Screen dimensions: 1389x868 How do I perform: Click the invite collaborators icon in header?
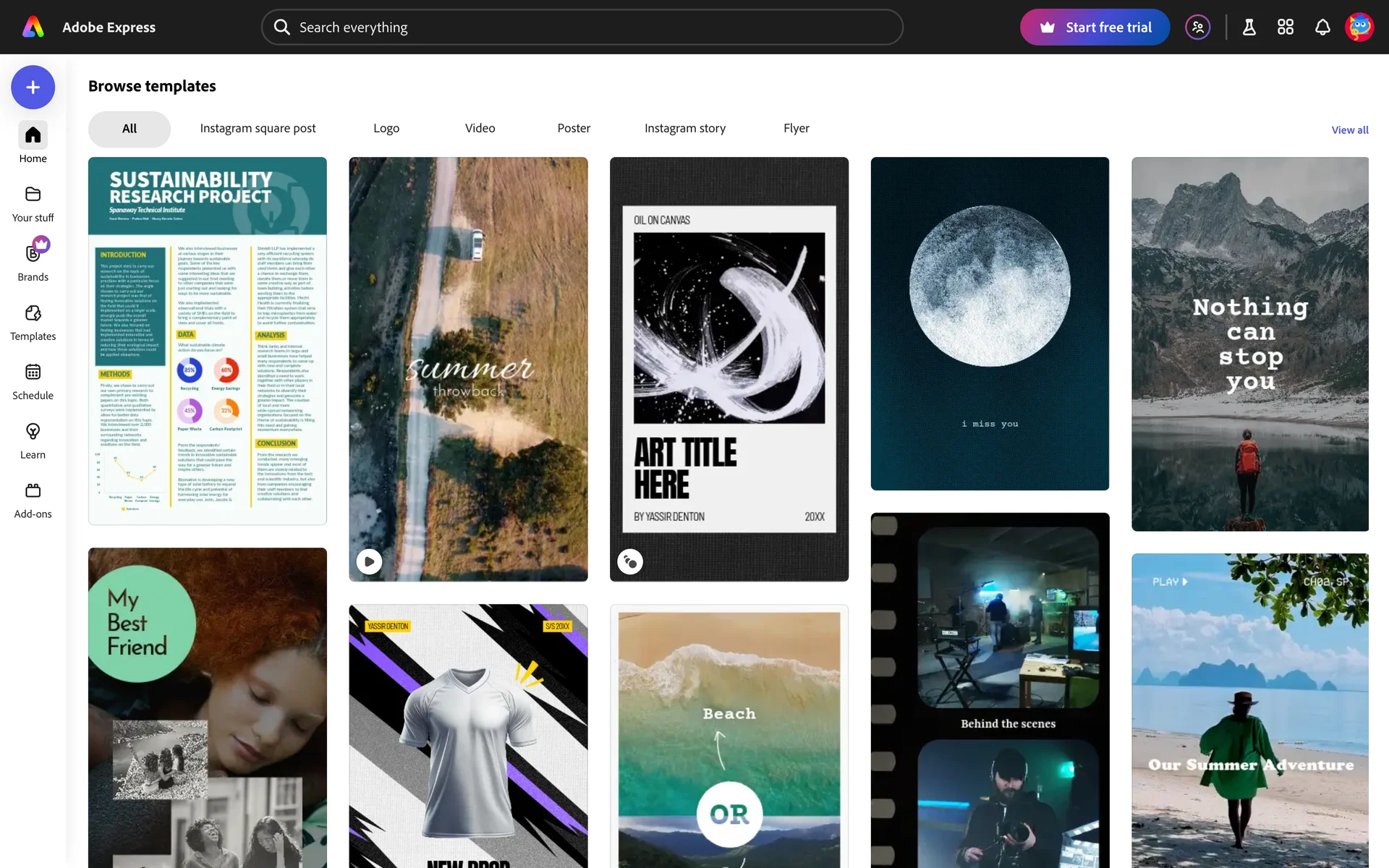[x=1198, y=27]
